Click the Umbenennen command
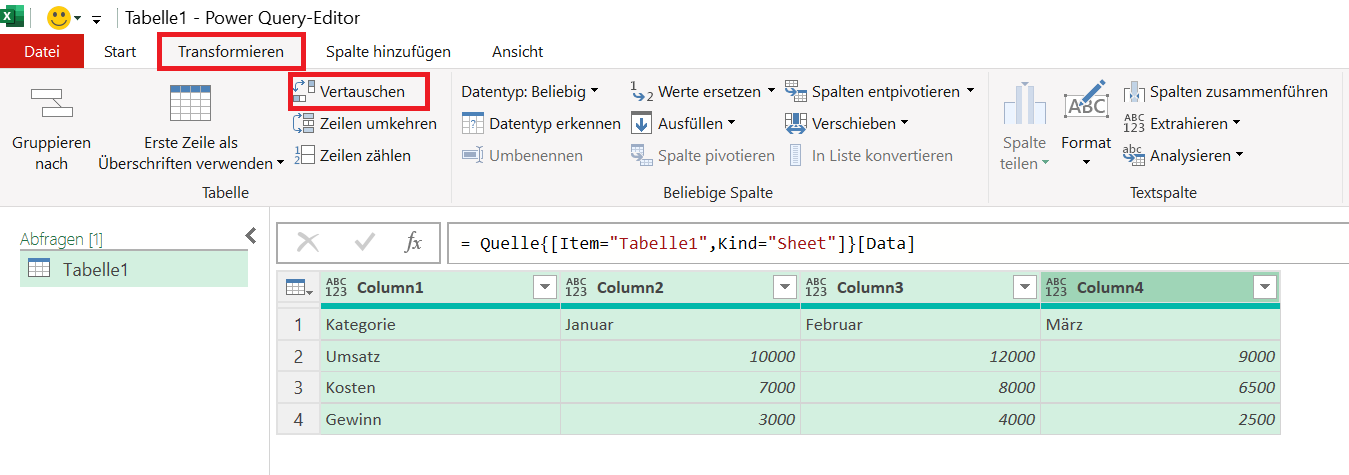The width and height of the screenshot is (1349, 475). click(521, 155)
